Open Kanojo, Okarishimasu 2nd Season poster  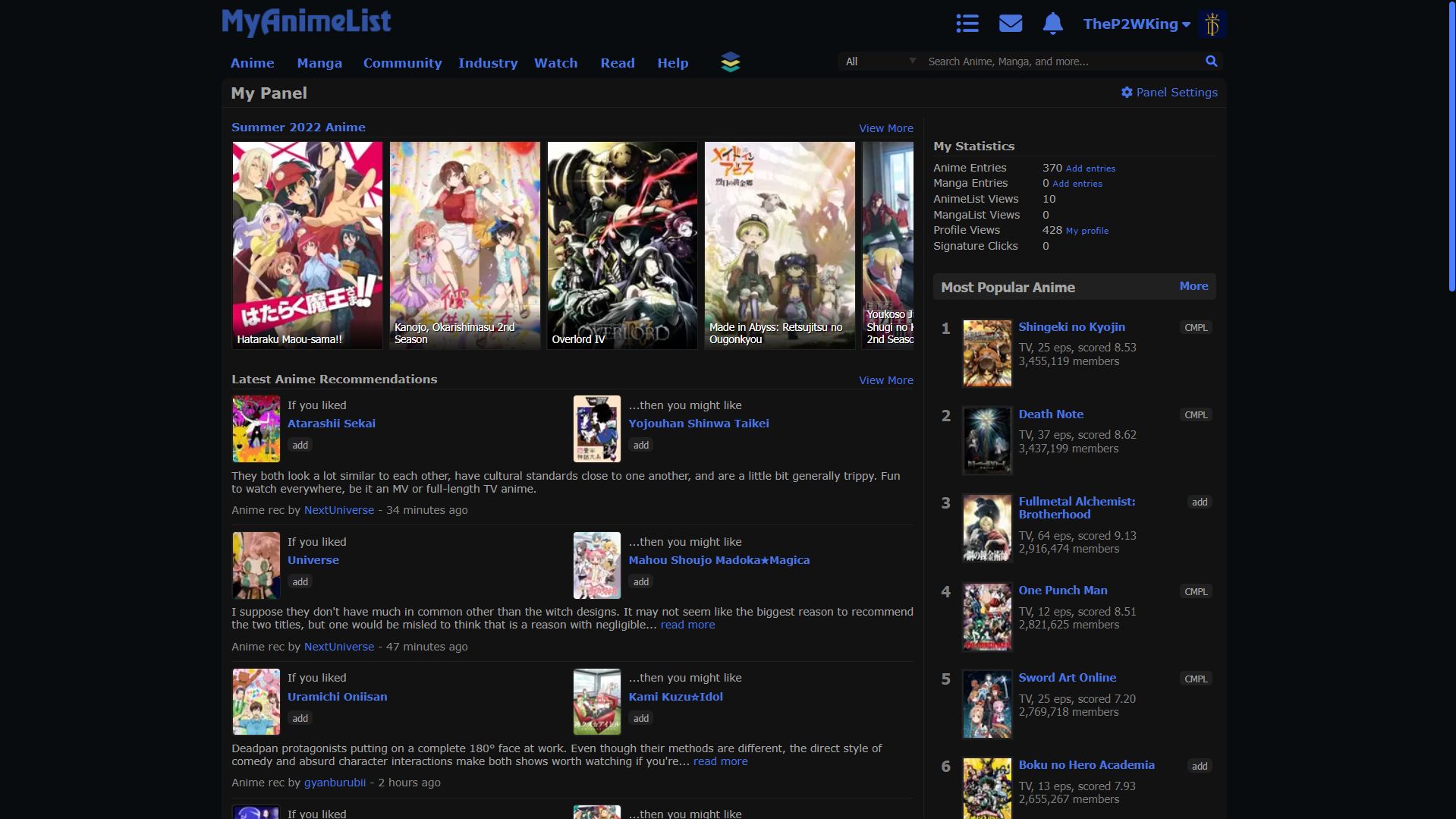point(465,245)
